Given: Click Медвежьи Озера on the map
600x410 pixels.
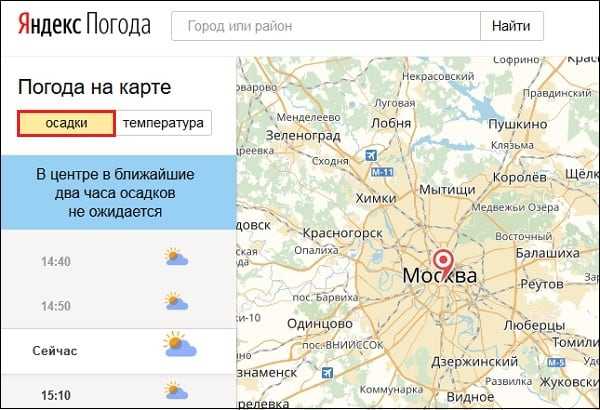Looking at the screenshot, I should 515,207.
